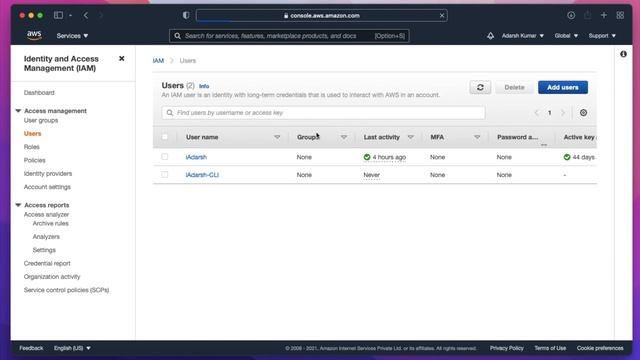Screen dimensions: 640x360
Task: Open a new Safari tab
Action: tap(604, 16)
